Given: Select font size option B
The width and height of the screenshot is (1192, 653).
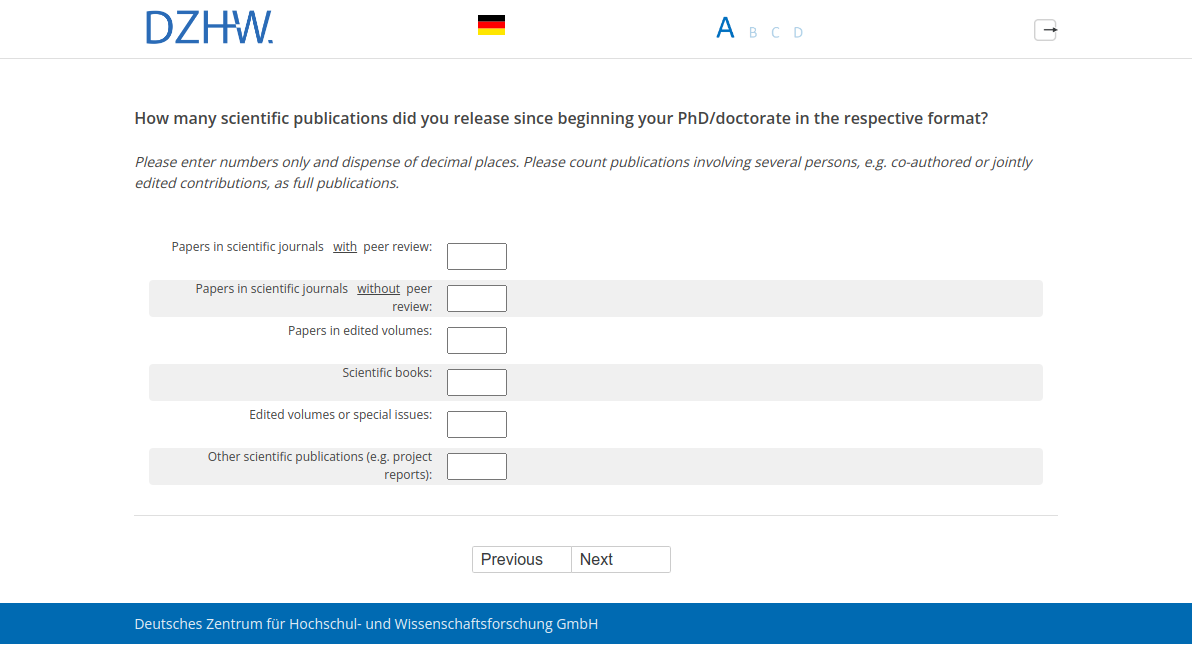Looking at the screenshot, I should point(753,33).
